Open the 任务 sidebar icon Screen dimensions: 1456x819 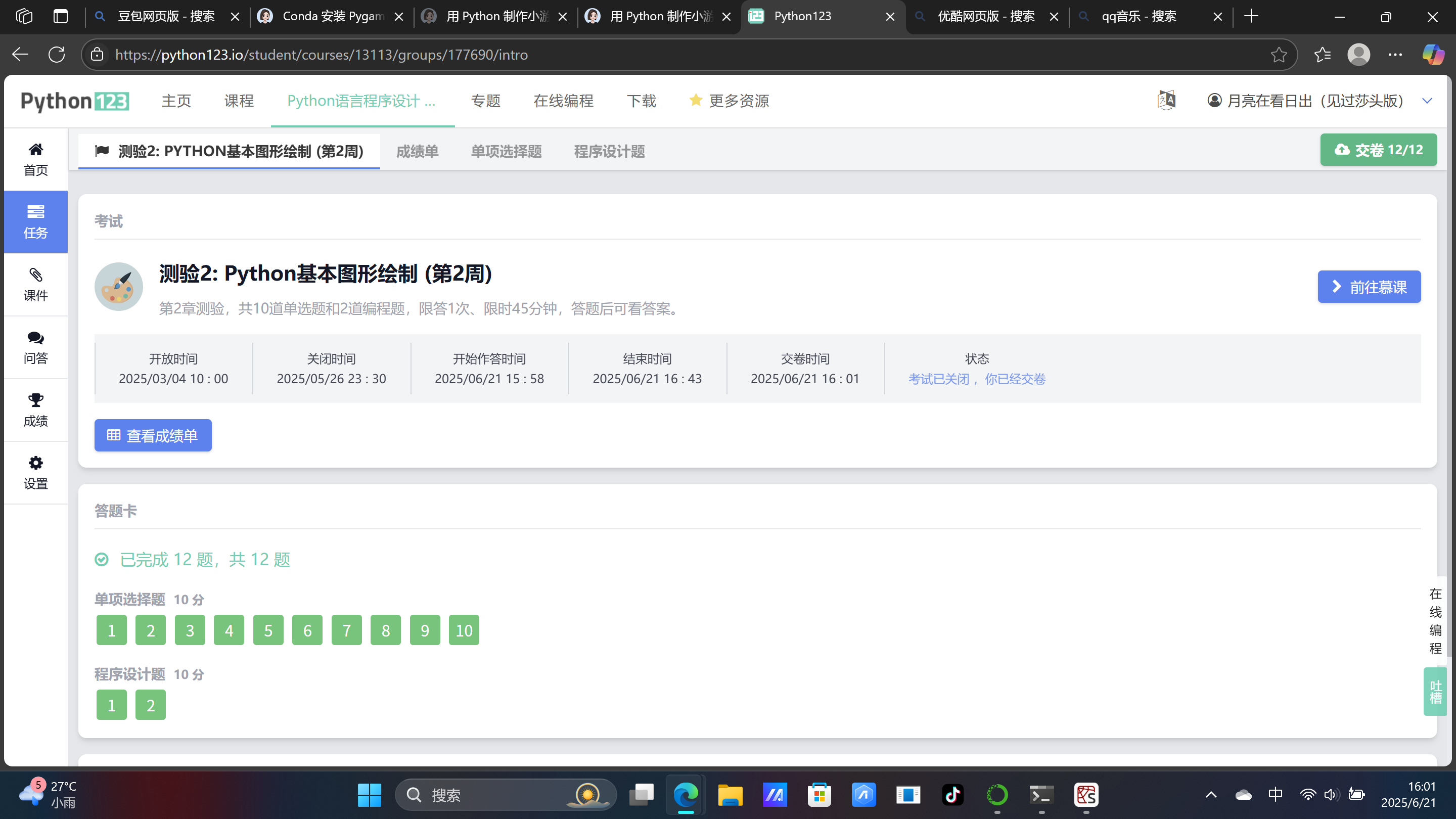pos(35,221)
